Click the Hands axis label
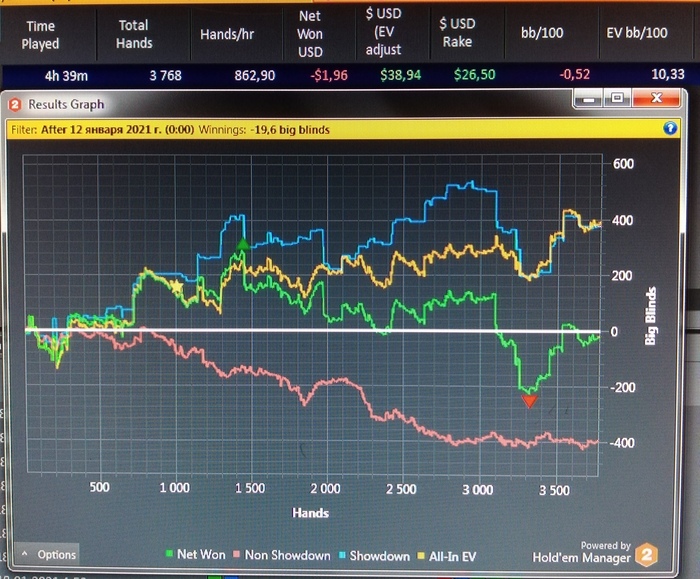Screen dimensions: 700x579 coord(311,513)
